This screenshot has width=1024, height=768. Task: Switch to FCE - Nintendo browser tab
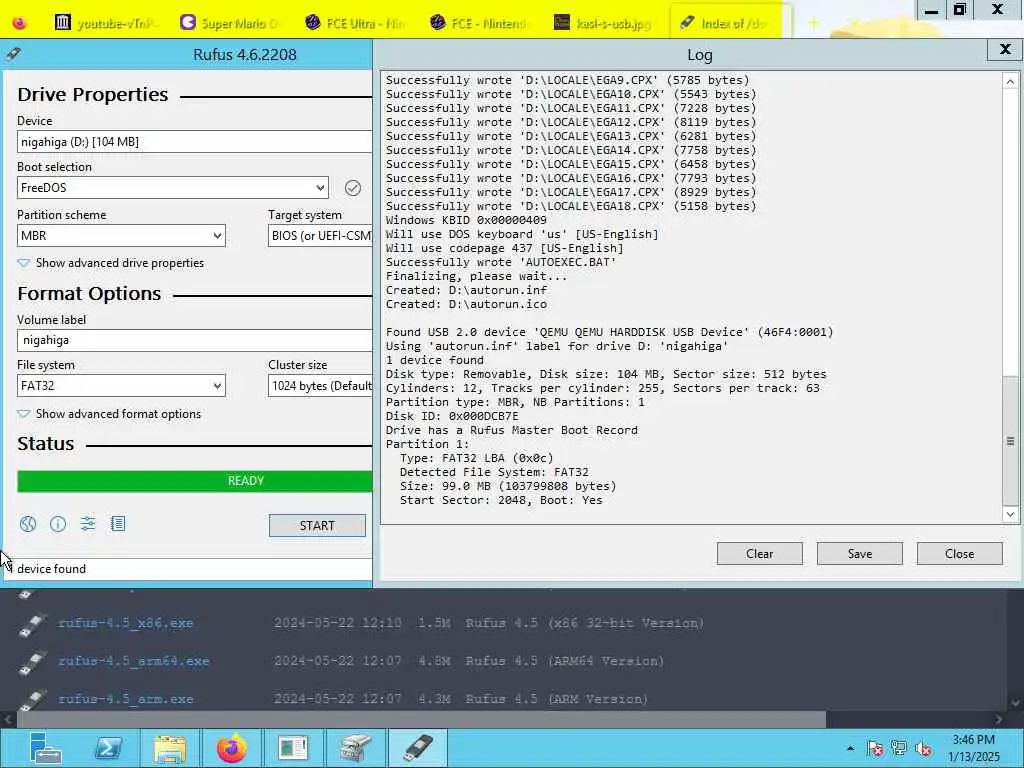(x=481, y=24)
